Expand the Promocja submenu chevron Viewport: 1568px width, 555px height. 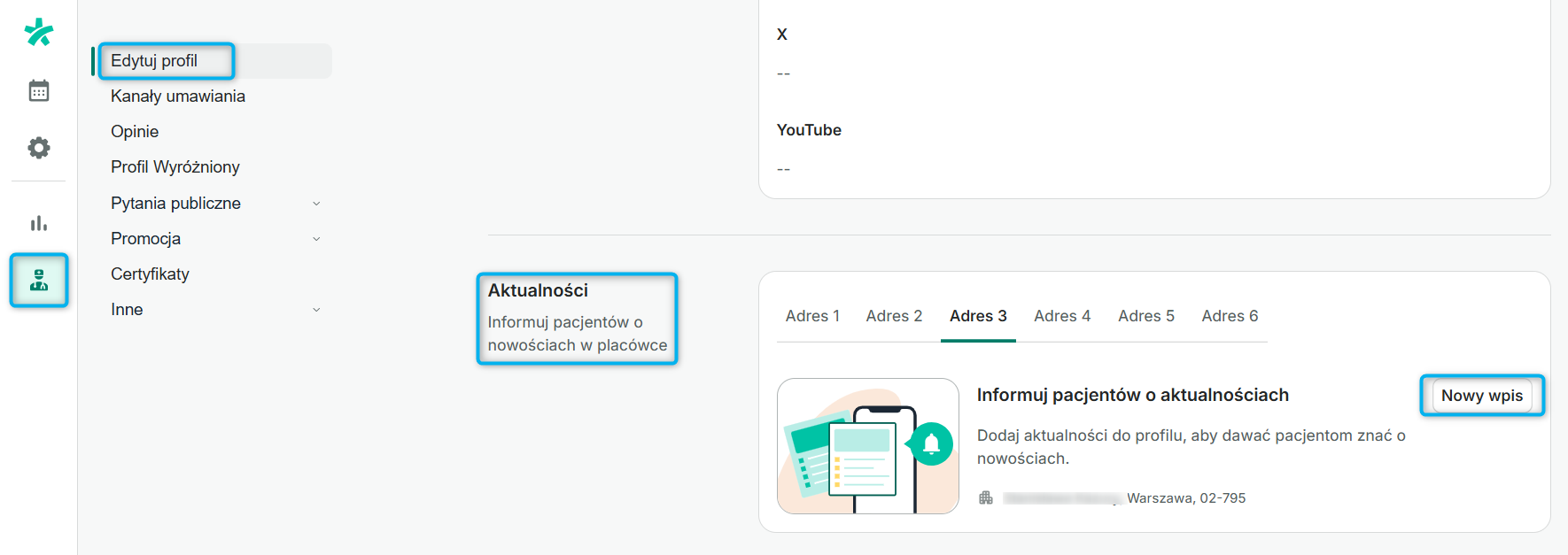pyautogui.click(x=316, y=239)
